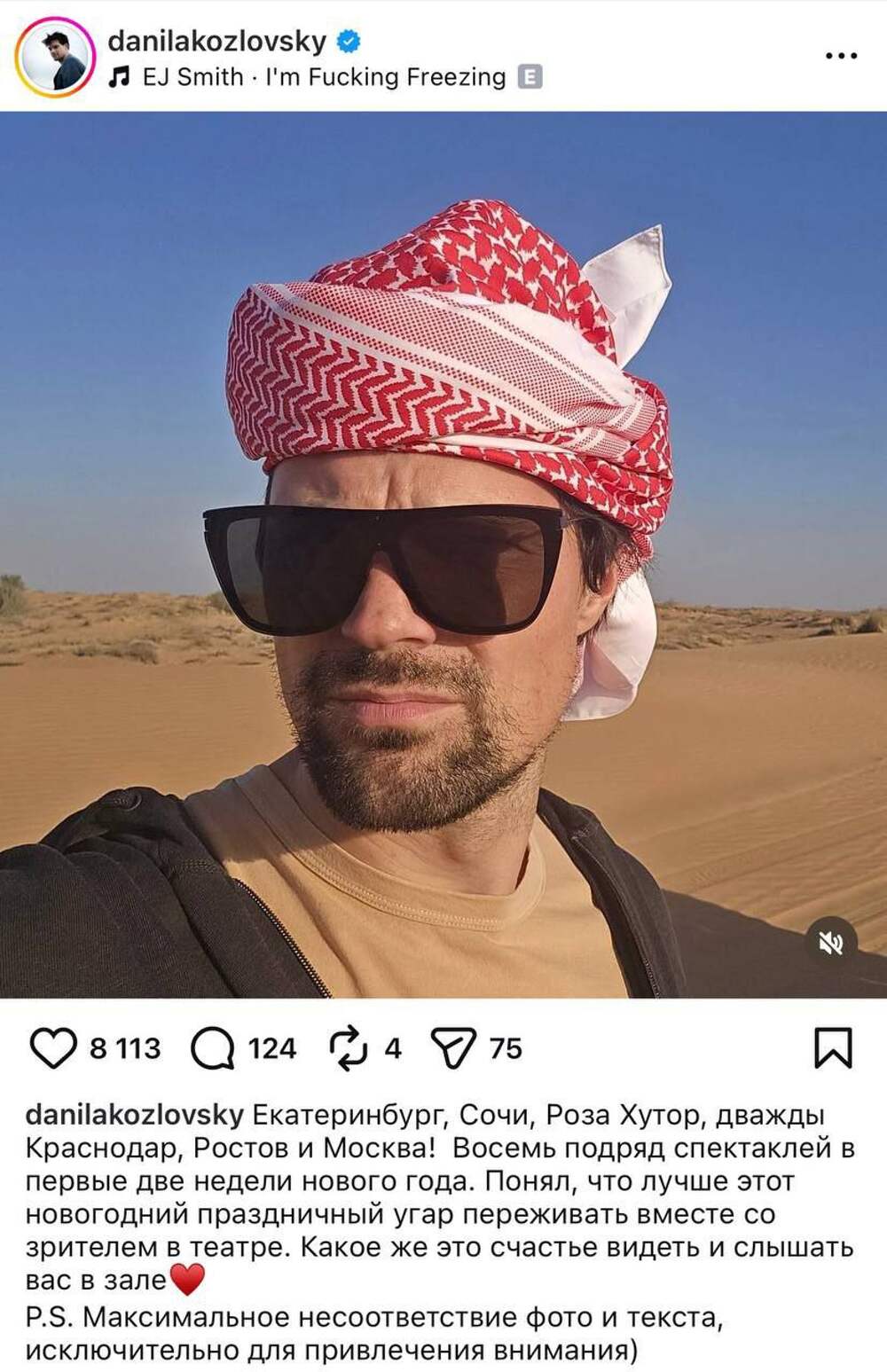
Task: View the 4 reposts count
Action: [x=393, y=1048]
